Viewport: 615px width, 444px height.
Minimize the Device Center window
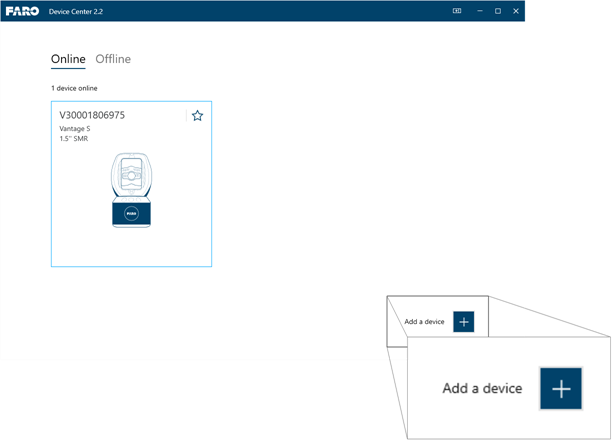480,11
